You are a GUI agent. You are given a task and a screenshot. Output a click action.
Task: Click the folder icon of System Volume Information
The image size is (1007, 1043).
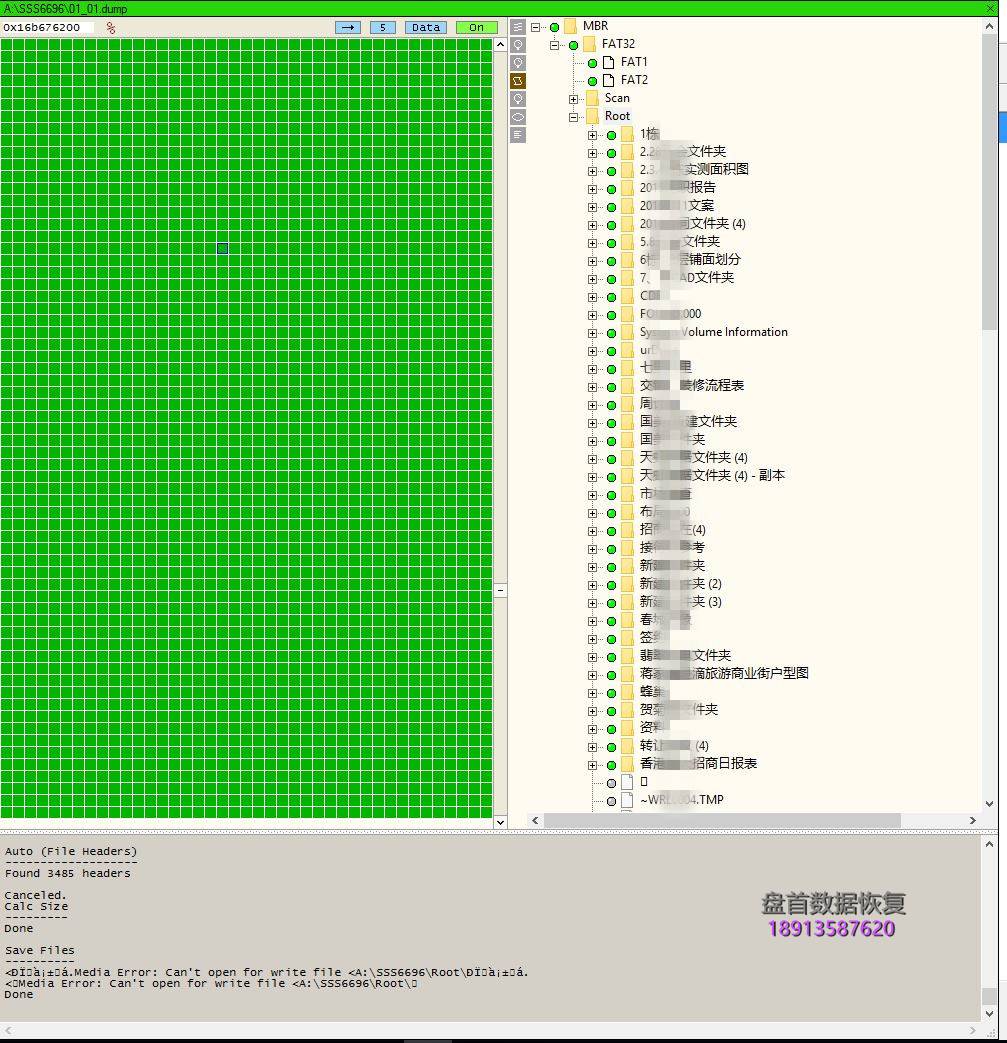coord(627,332)
